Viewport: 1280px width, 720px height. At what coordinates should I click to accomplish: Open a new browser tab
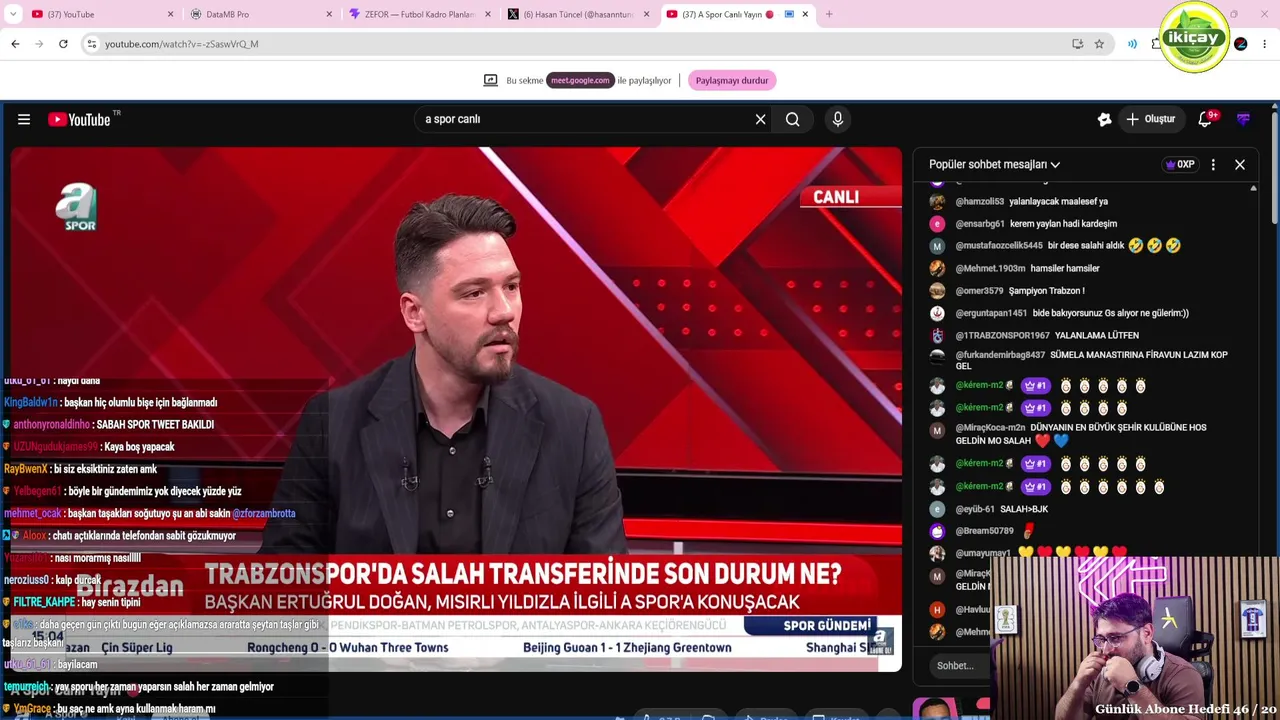pos(829,14)
